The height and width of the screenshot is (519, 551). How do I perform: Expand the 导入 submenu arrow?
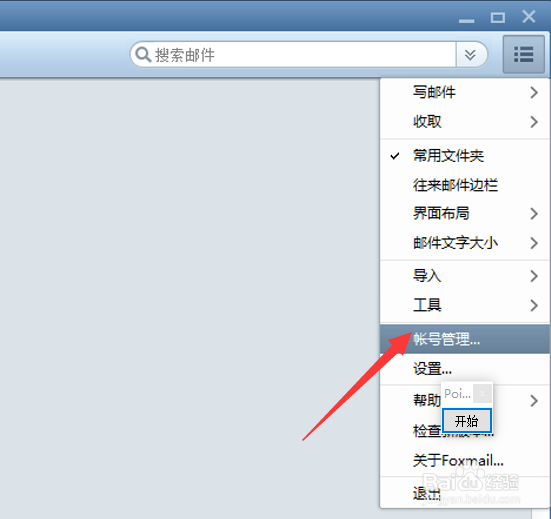pyautogui.click(x=534, y=276)
